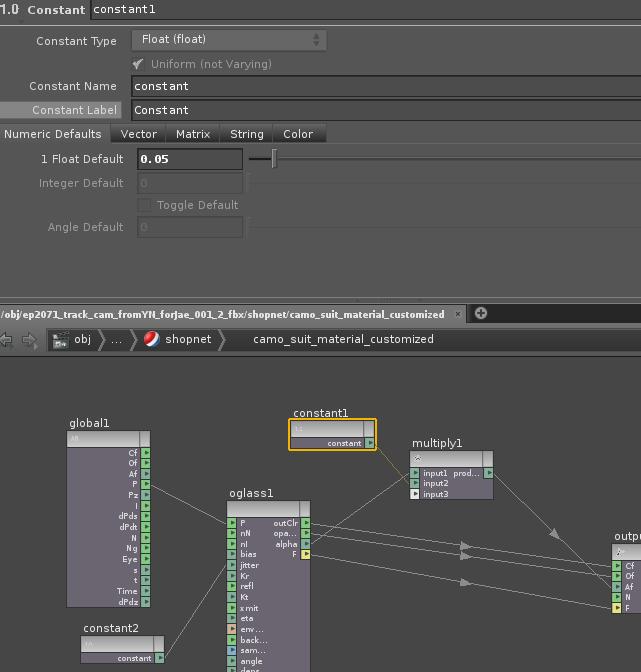
Task: Go back with the left arrow icon
Action: click(x=7, y=340)
